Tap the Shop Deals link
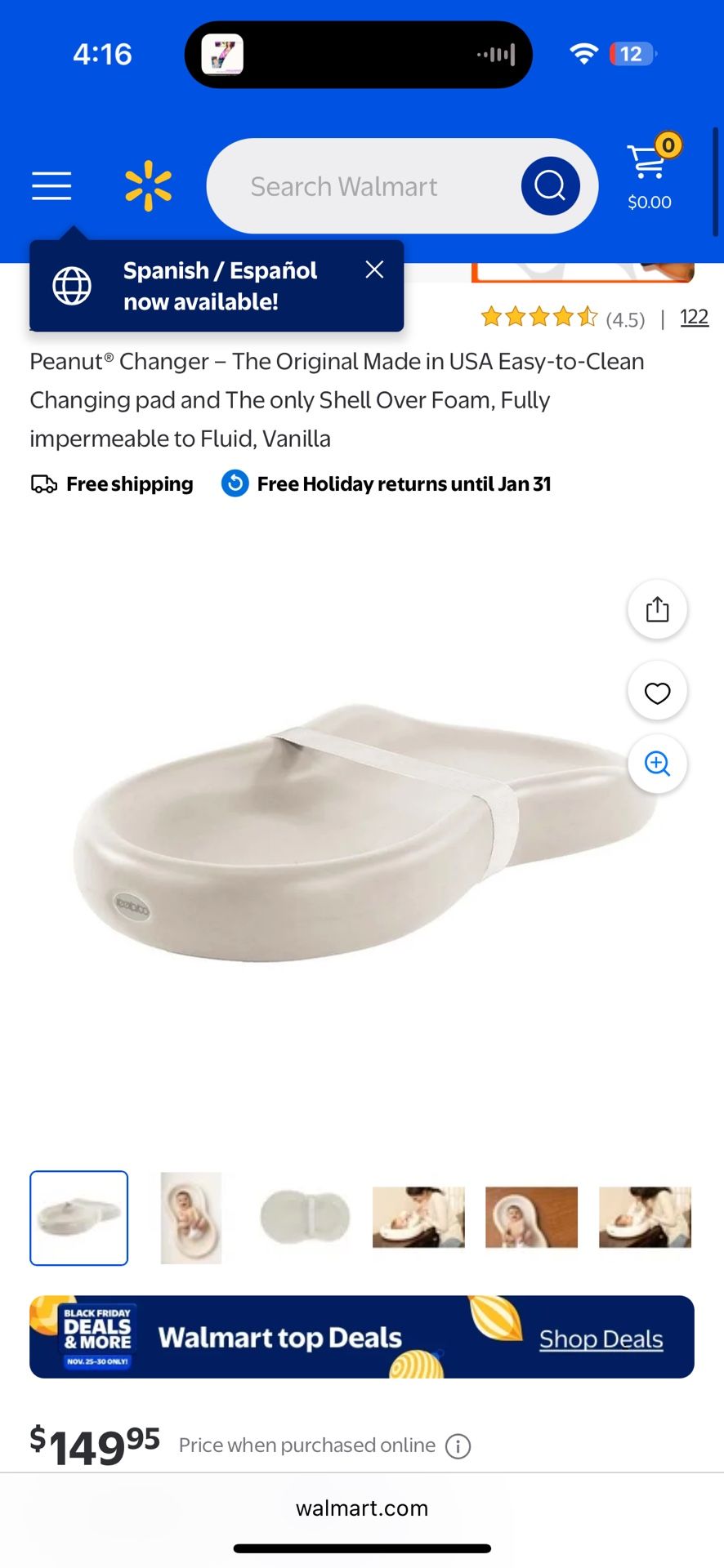Image resolution: width=724 pixels, height=1568 pixels. 601,1339
